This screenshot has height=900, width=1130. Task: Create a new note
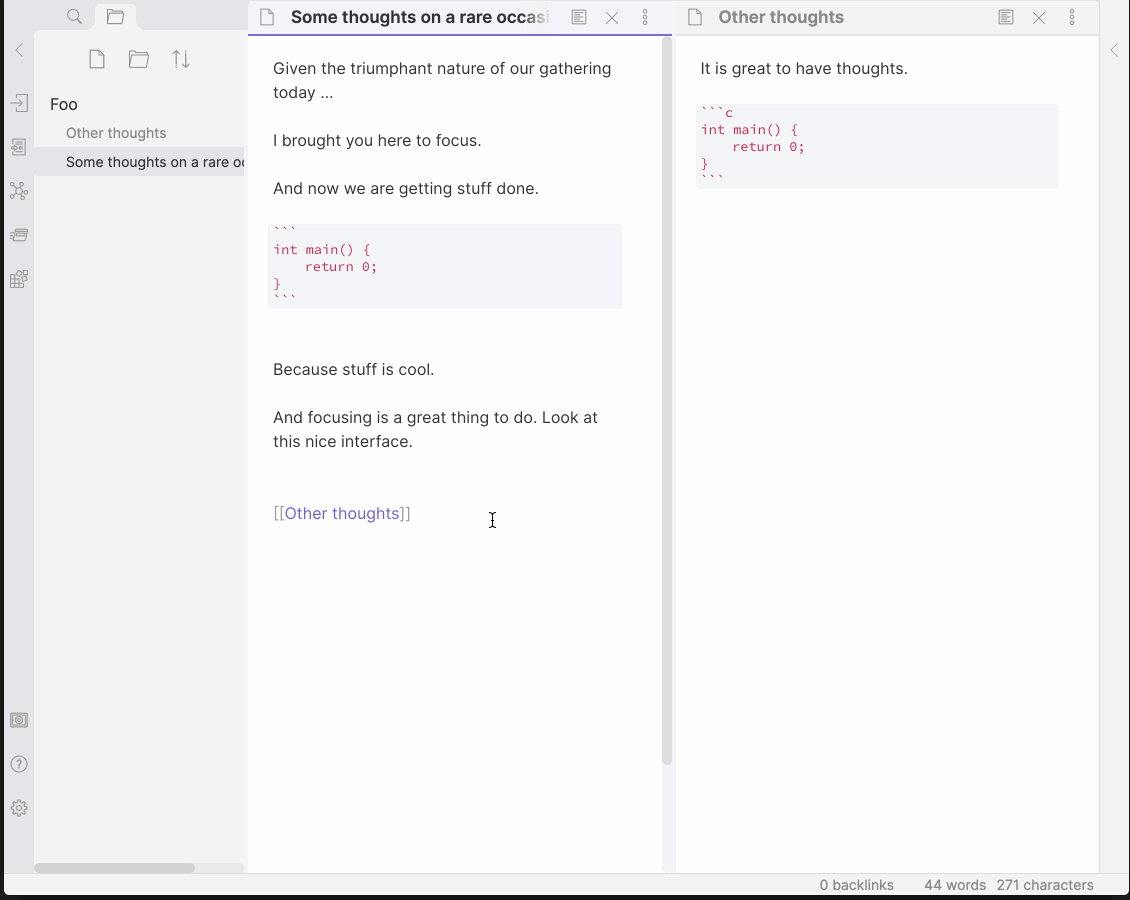[x=97, y=59]
